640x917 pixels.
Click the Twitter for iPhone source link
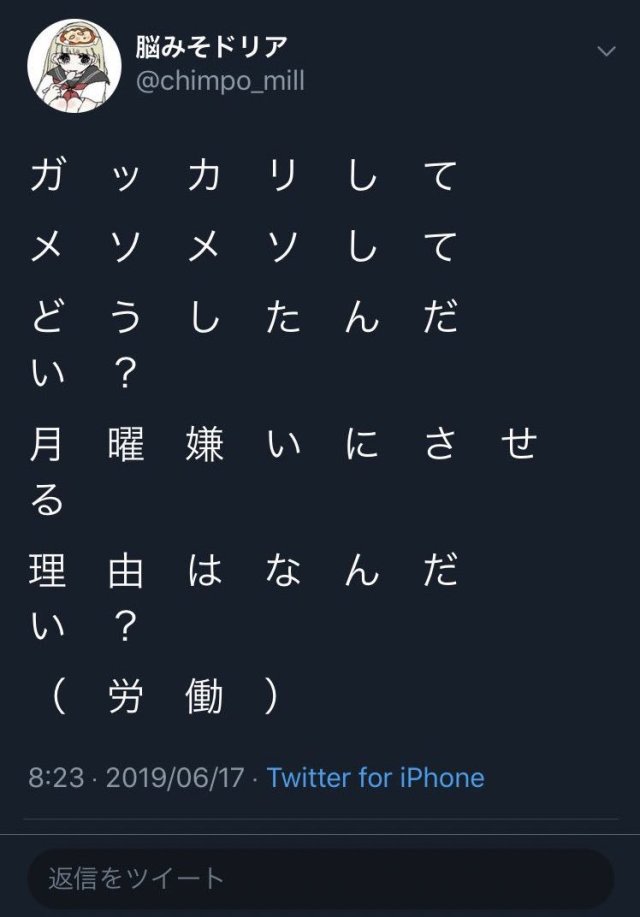click(376, 778)
